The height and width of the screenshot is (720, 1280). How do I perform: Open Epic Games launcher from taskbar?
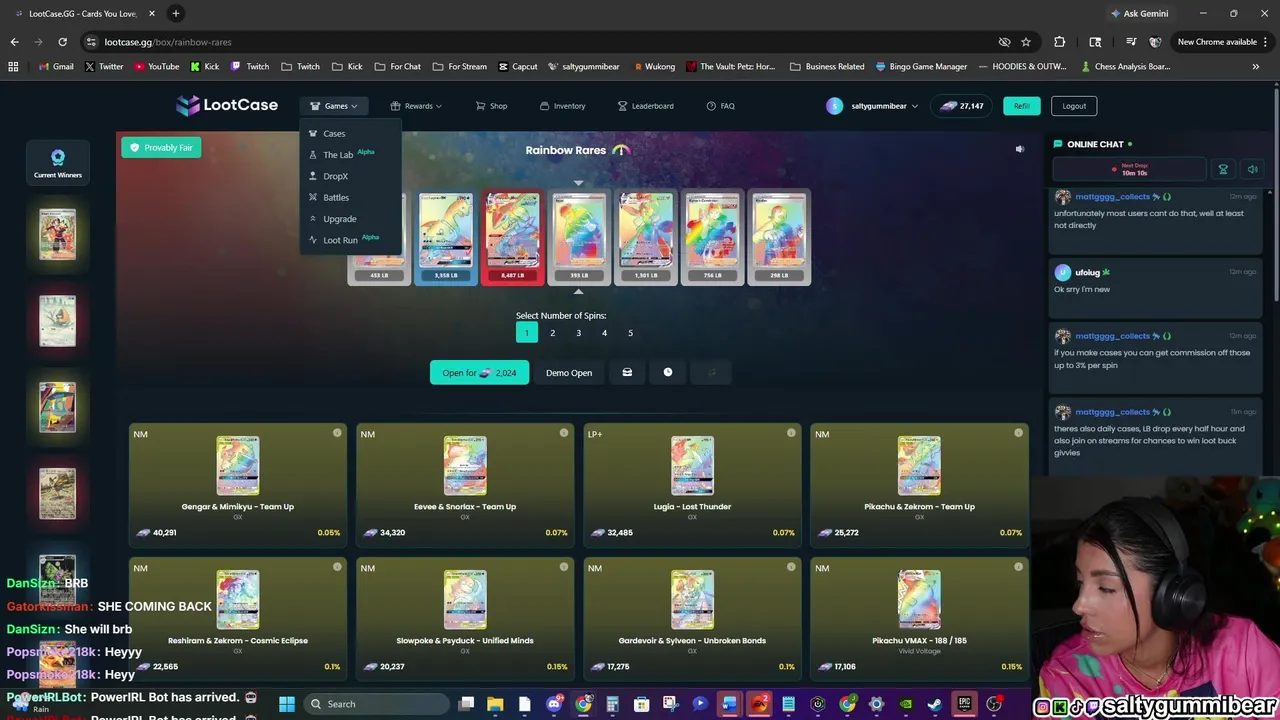point(964,704)
